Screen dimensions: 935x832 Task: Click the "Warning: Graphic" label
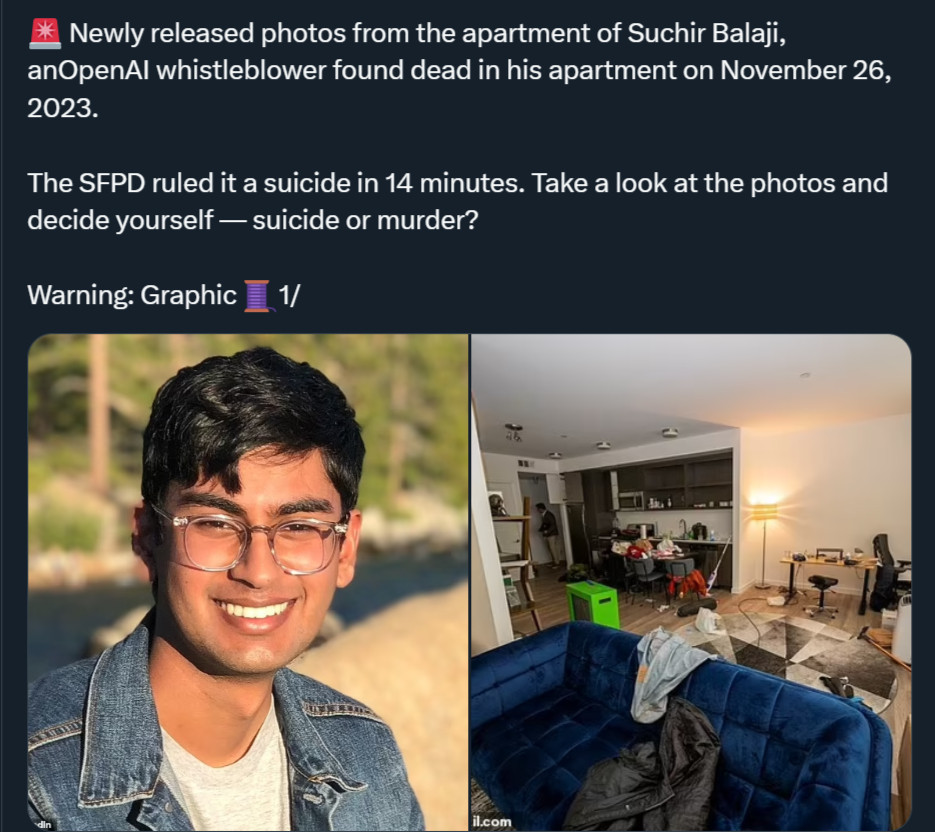click(132, 296)
